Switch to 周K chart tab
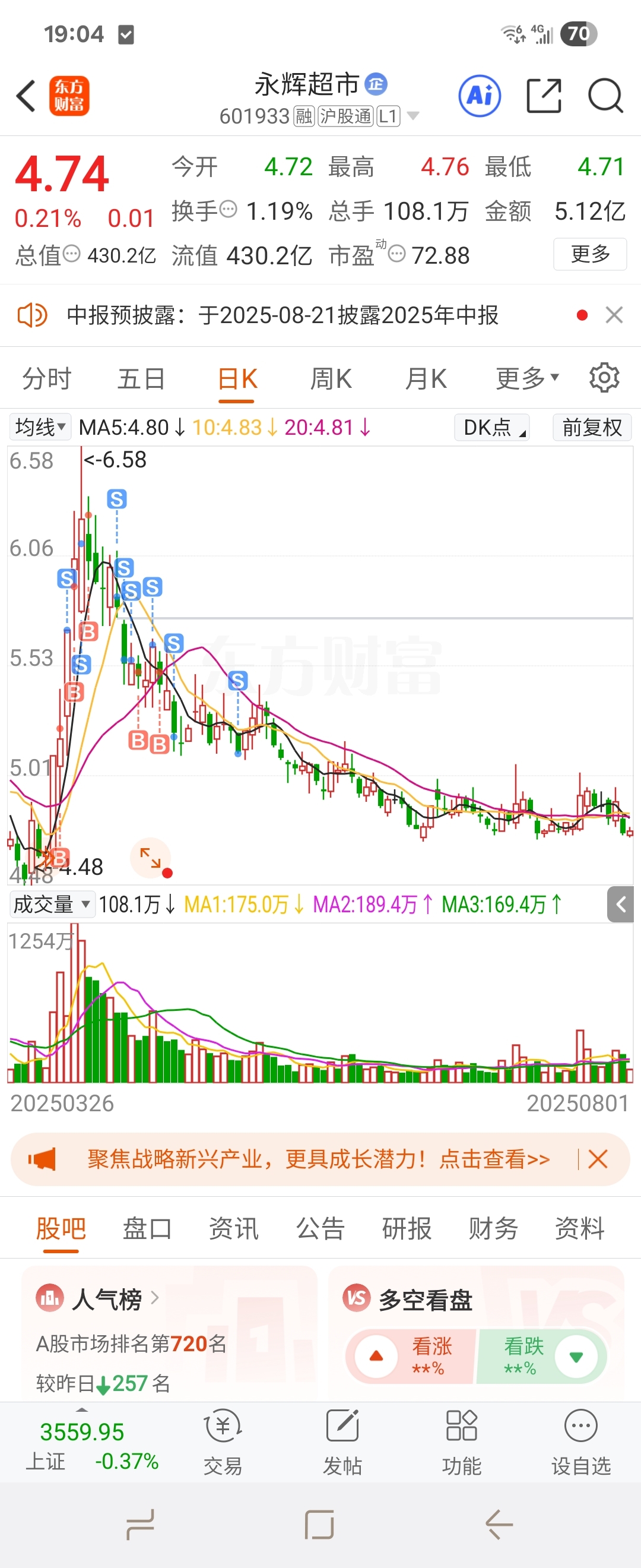 pos(331,378)
